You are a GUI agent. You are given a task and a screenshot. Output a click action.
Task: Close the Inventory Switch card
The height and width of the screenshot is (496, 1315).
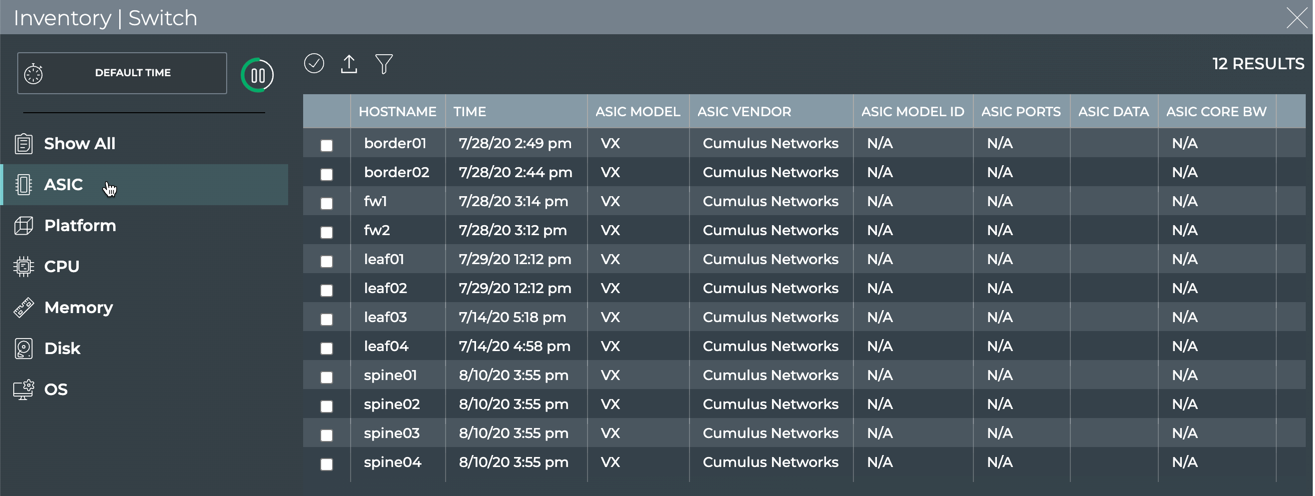(x=1296, y=17)
